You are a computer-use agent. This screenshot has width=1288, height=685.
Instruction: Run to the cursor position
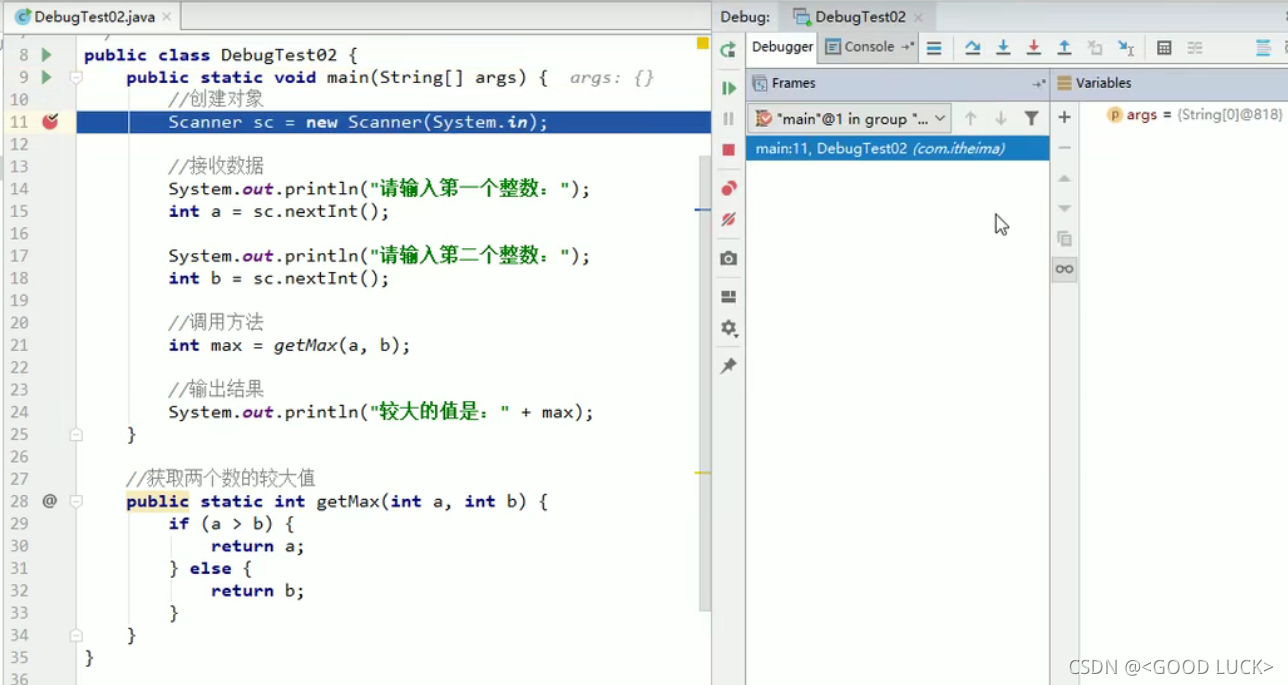1126,47
